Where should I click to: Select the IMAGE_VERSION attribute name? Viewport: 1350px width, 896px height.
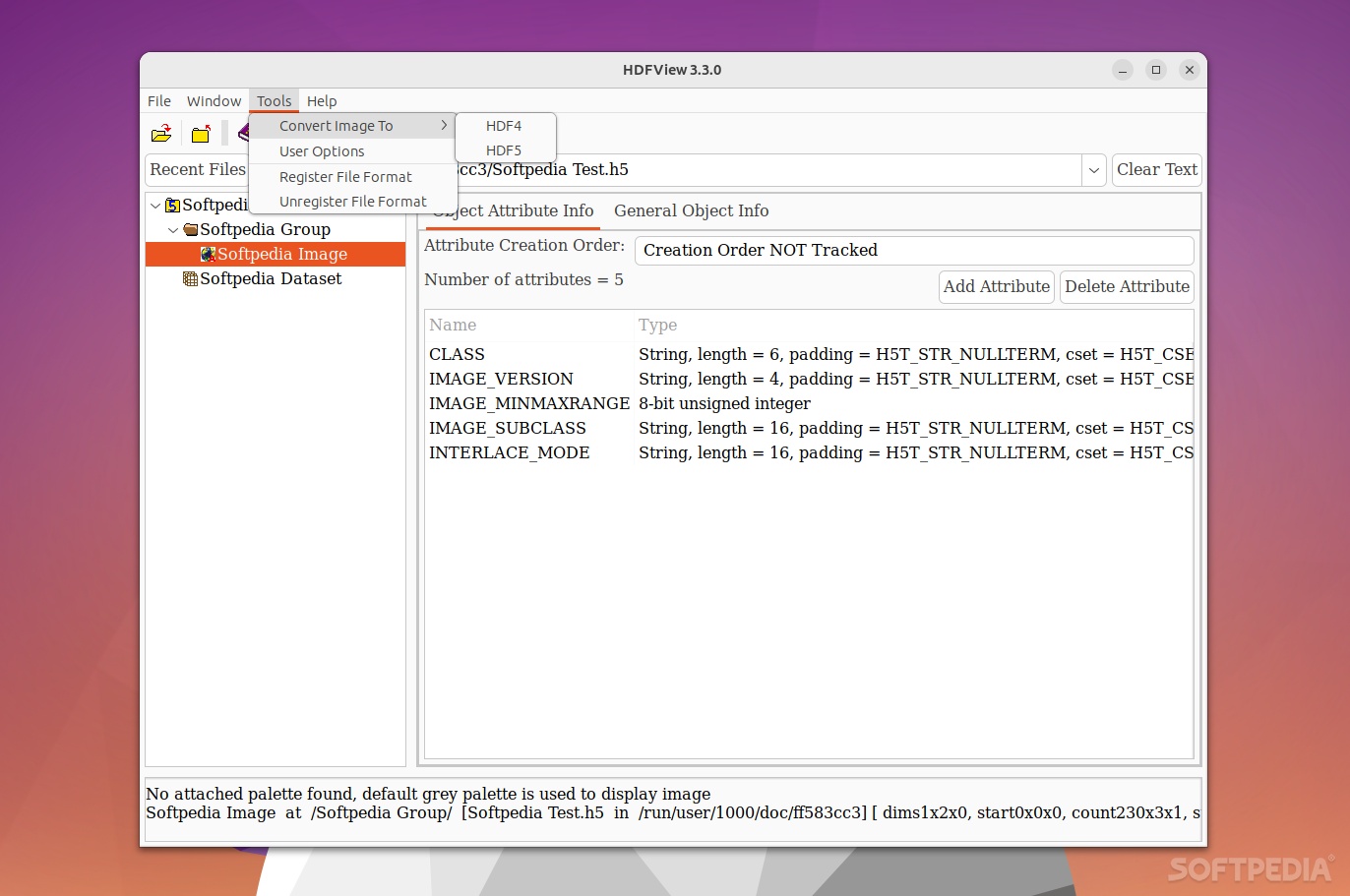point(501,379)
